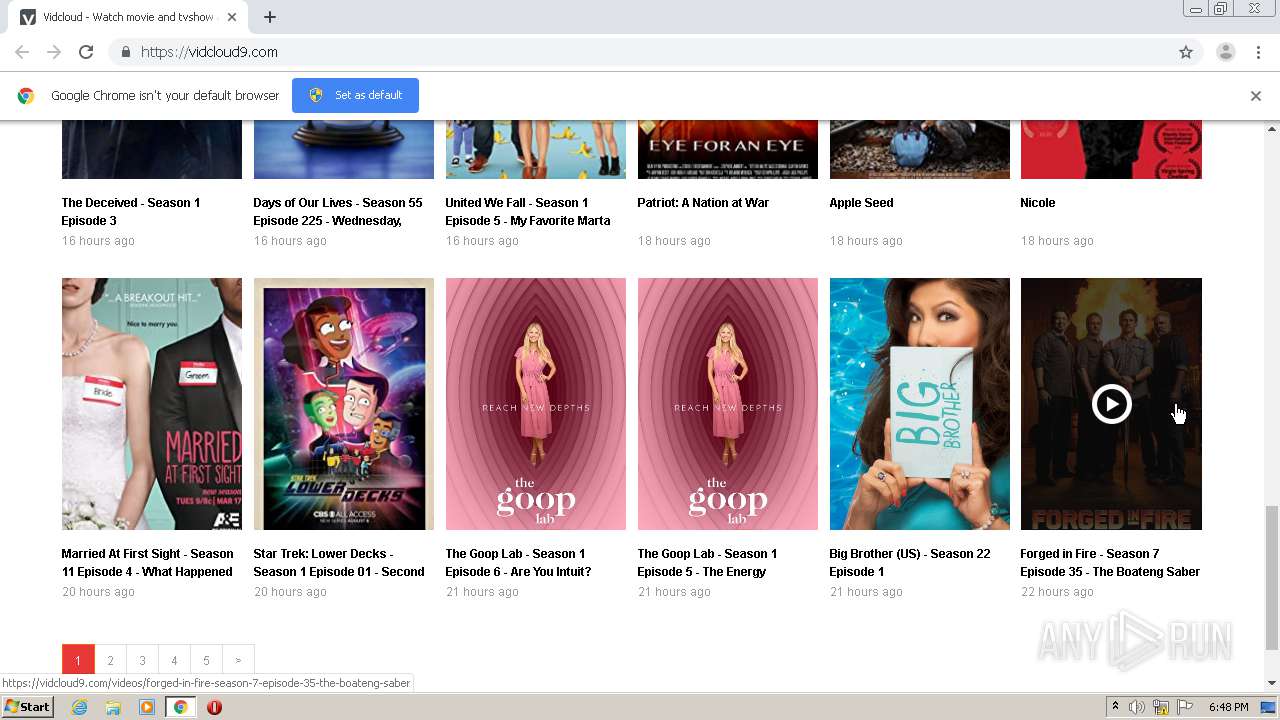Open Windows Media Player from taskbar
The width and height of the screenshot is (1280, 720).
point(147,707)
